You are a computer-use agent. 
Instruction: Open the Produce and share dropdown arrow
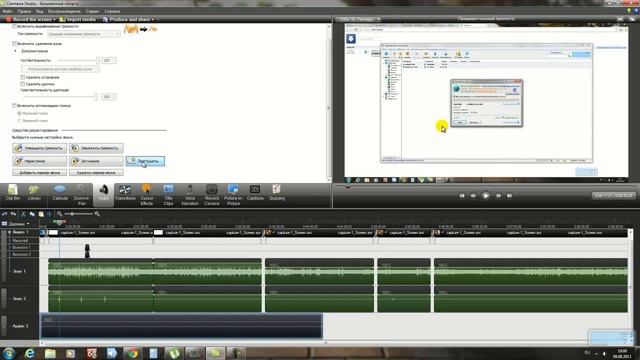[x=153, y=19]
